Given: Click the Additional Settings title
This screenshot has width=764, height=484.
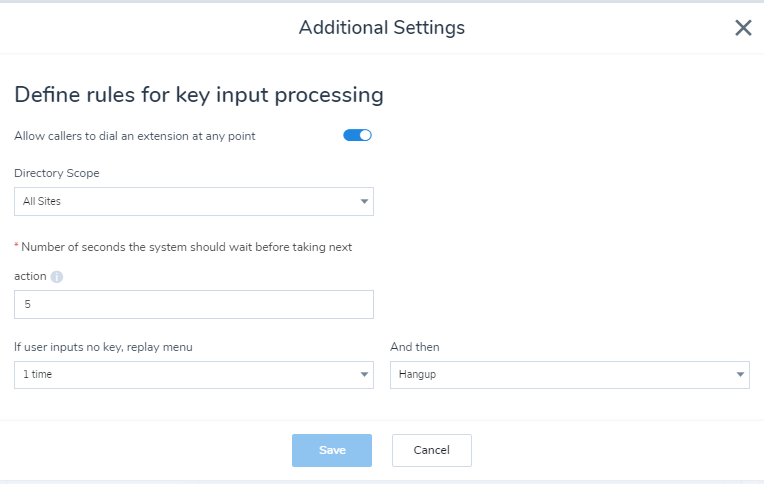Looking at the screenshot, I should click(x=382, y=28).
